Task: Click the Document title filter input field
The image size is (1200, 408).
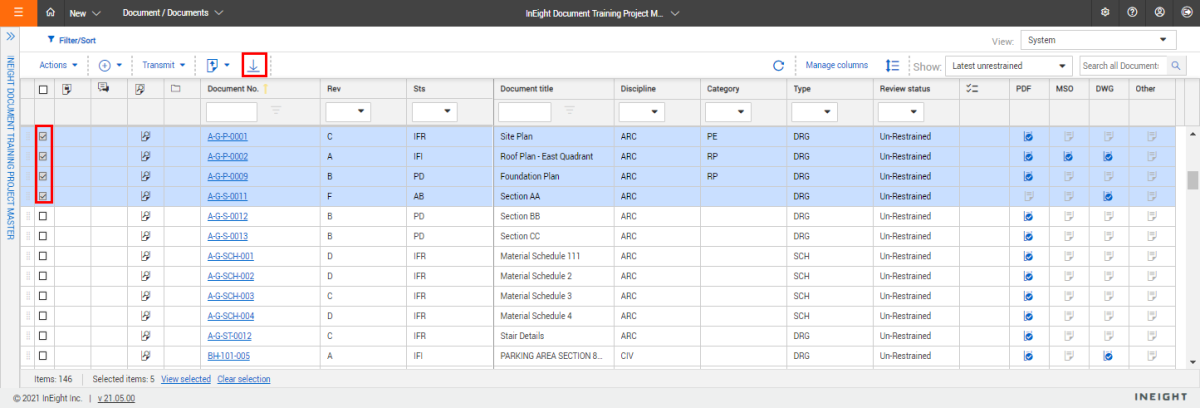Action: tap(524, 111)
